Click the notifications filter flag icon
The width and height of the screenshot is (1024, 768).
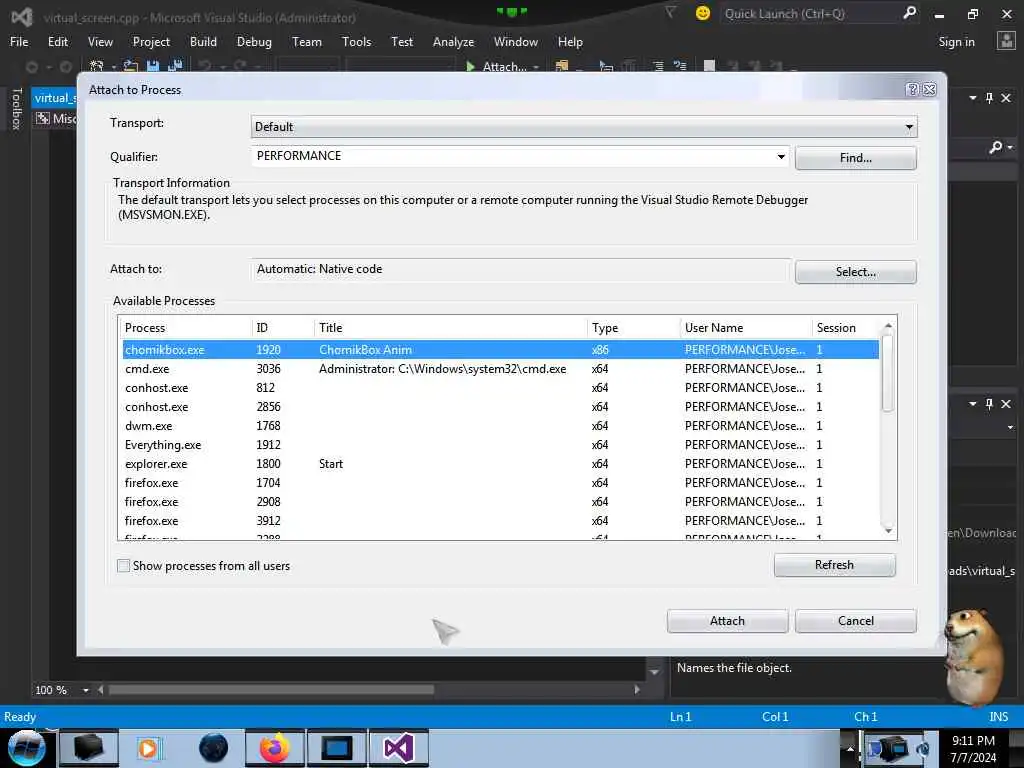coord(671,12)
